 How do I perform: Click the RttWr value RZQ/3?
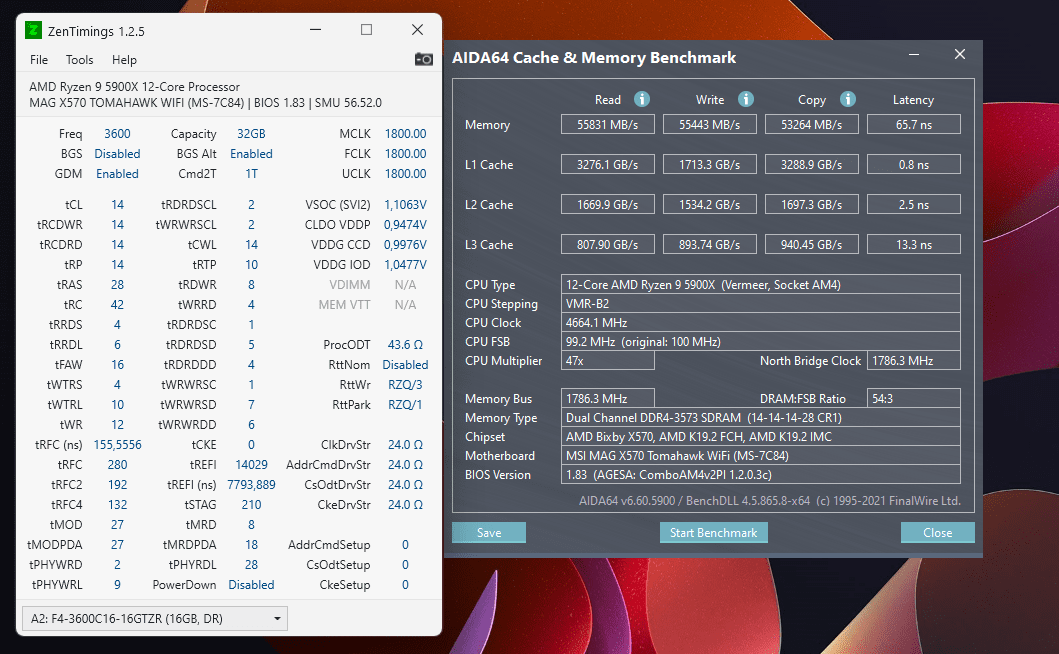405,384
